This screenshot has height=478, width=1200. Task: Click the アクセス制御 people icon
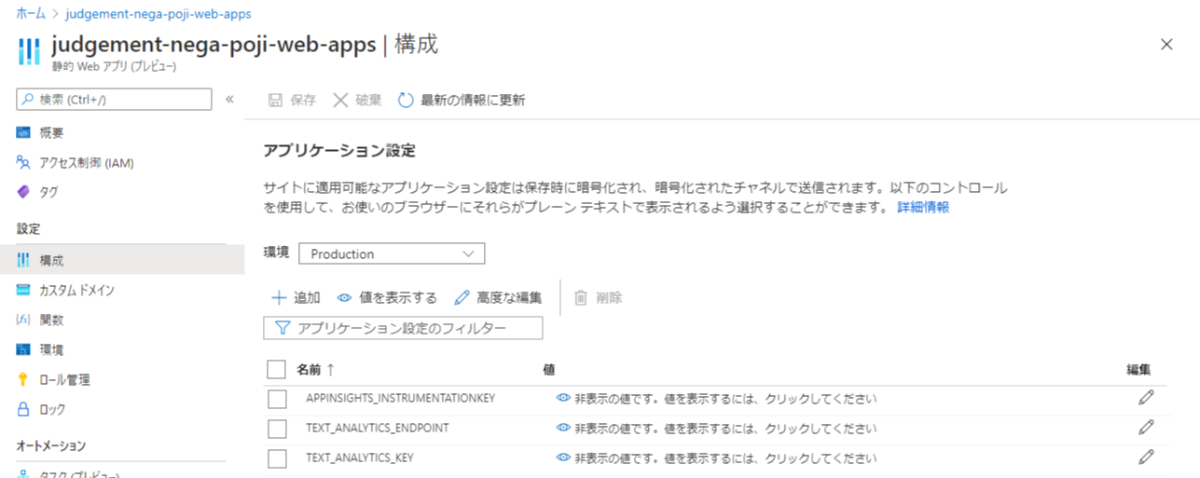24,162
